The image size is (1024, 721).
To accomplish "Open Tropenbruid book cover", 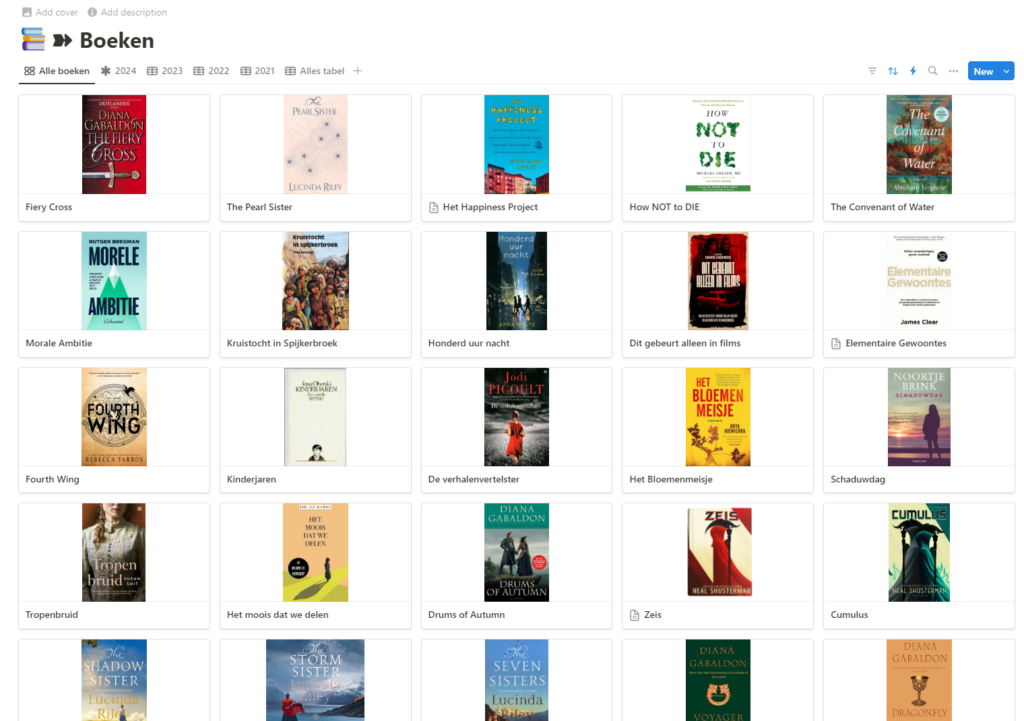I will (114, 553).
